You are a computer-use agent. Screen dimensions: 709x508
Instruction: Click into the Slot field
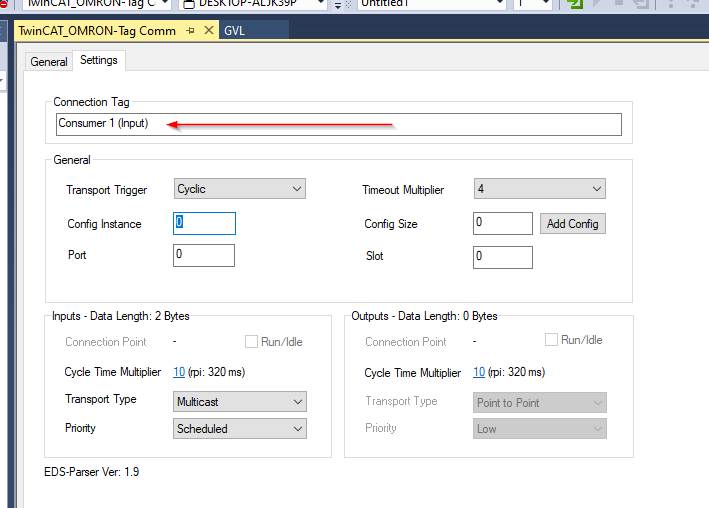pos(503,257)
